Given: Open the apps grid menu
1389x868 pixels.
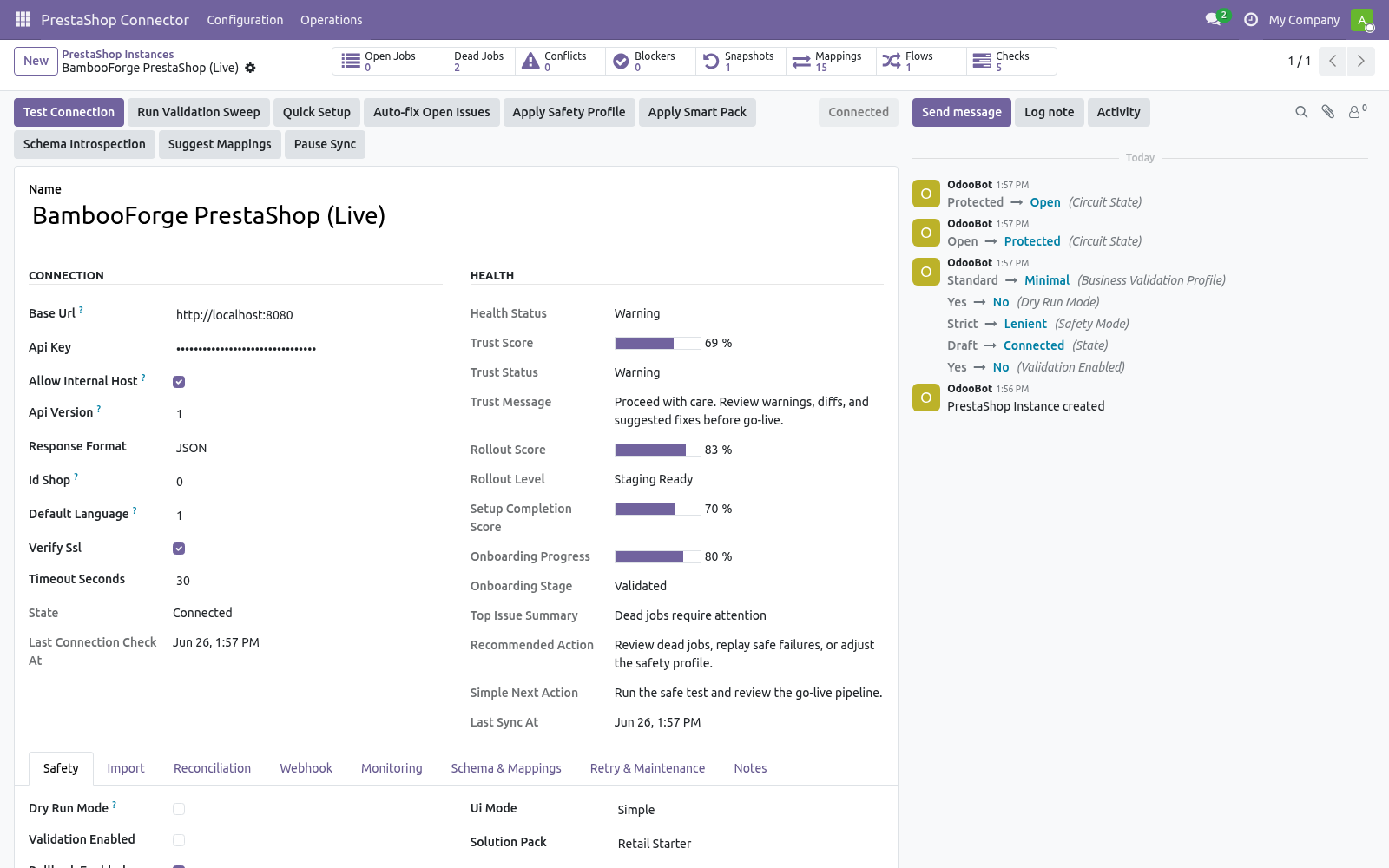Looking at the screenshot, I should pos(23,19).
